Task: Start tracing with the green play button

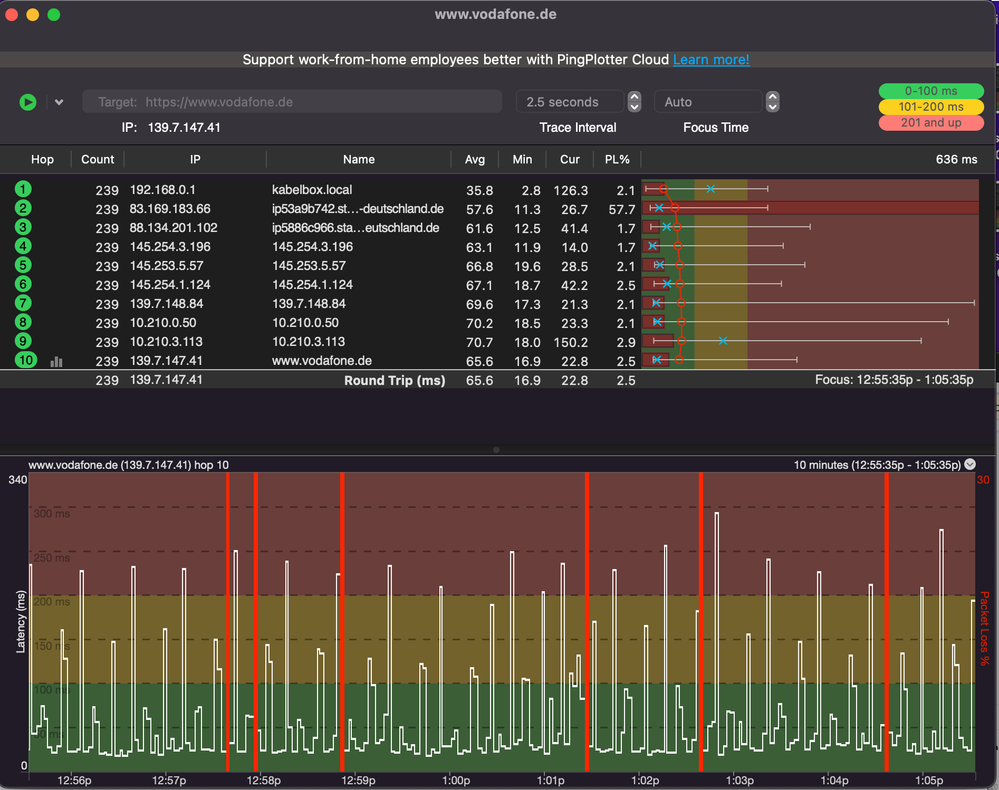Action: [x=27, y=102]
